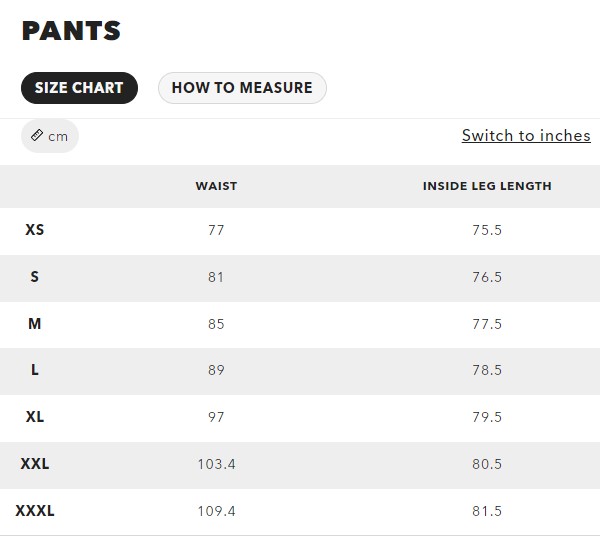Click the WAIST column header
This screenshot has width=600, height=544.
(216, 186)
